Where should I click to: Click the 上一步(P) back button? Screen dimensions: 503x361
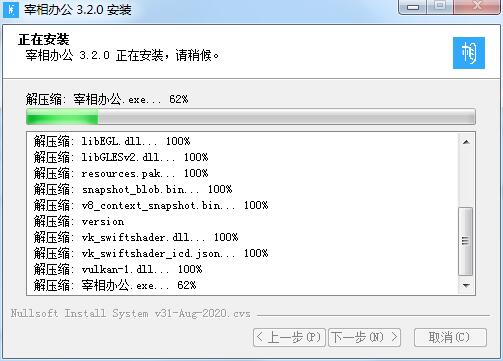click(x=289, y=338)
